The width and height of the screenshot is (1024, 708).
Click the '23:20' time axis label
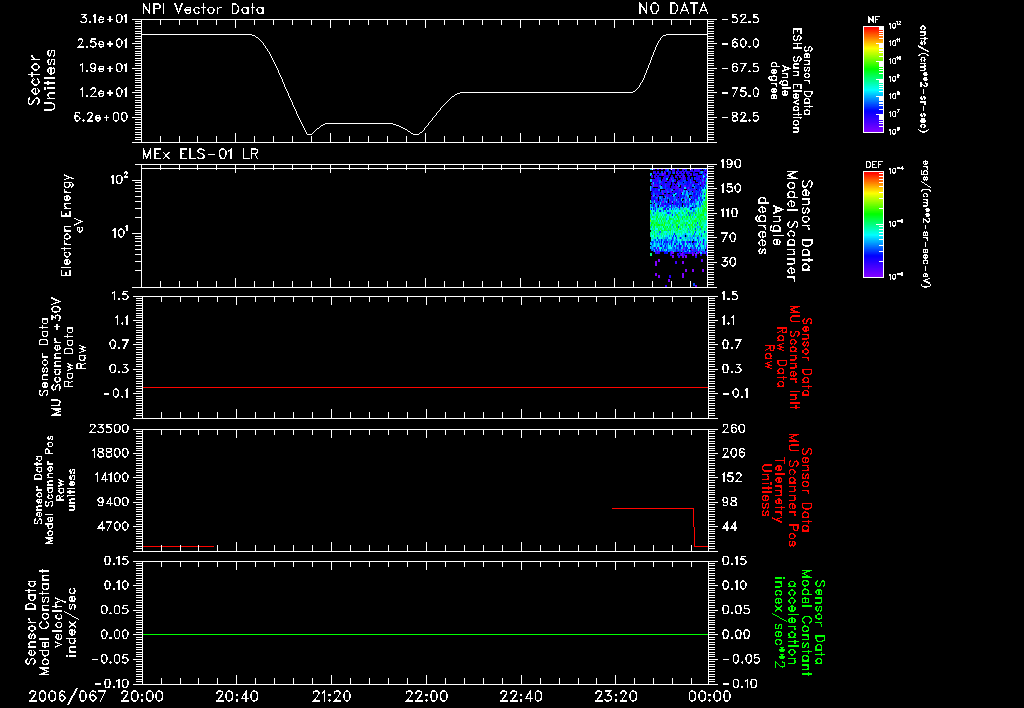(x=616, y=696)
